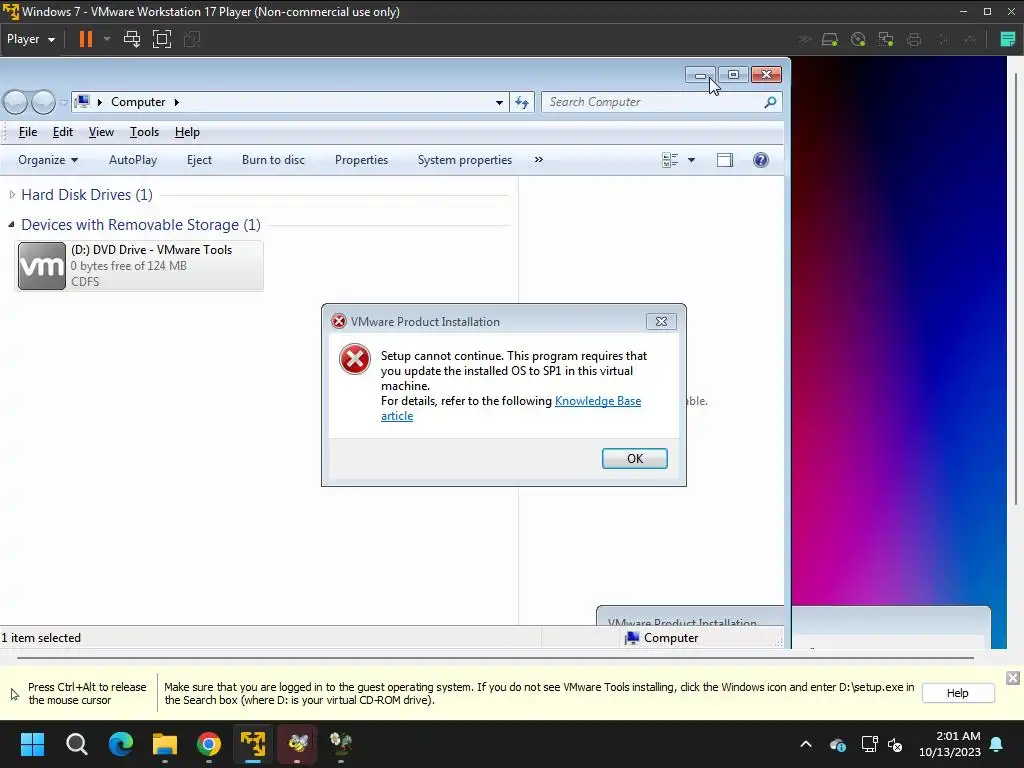1024x768 pixels.
Task: Collapse Devices with Removable Storage group
Action: pos(11,224)
